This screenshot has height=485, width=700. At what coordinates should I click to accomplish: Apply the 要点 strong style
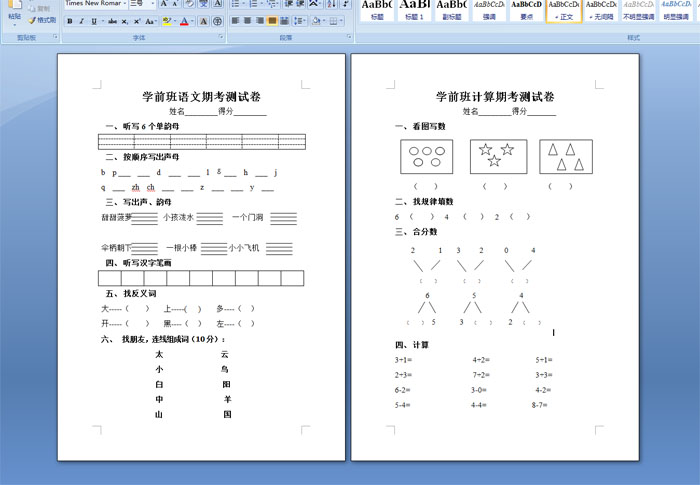click(527, 11)
